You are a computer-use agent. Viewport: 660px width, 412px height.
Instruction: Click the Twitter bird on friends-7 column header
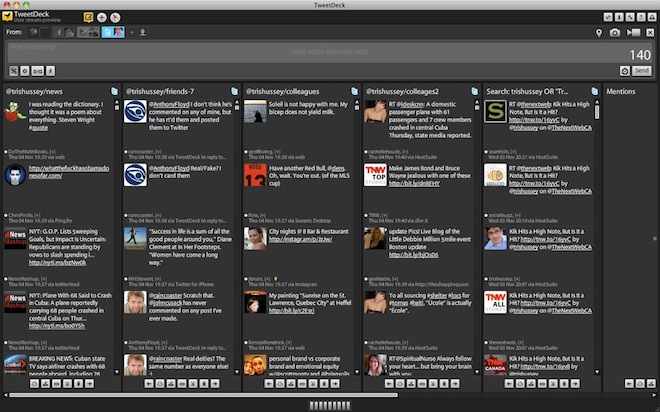coord(234,91)
